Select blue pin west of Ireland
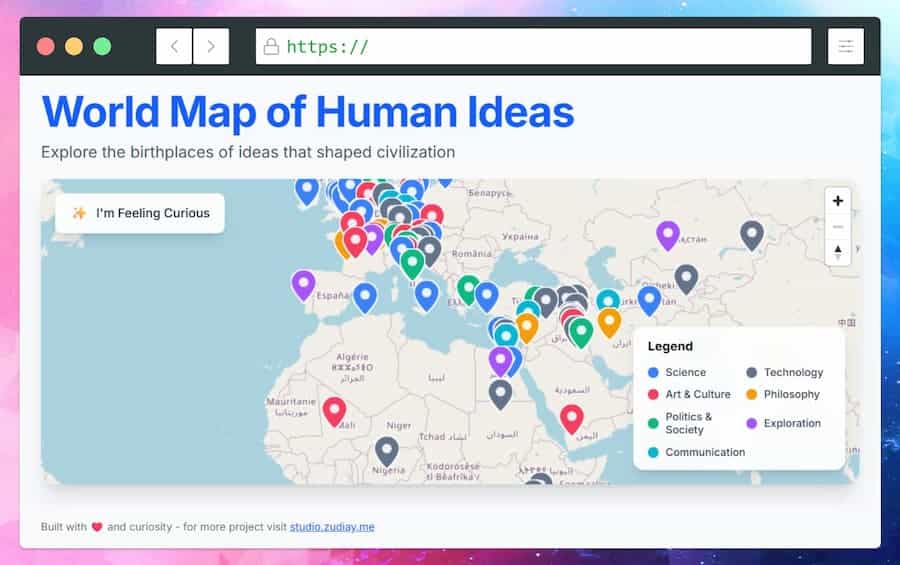This screenshot has width=900, height=565. pyautogui.click(x=307, y=190)
